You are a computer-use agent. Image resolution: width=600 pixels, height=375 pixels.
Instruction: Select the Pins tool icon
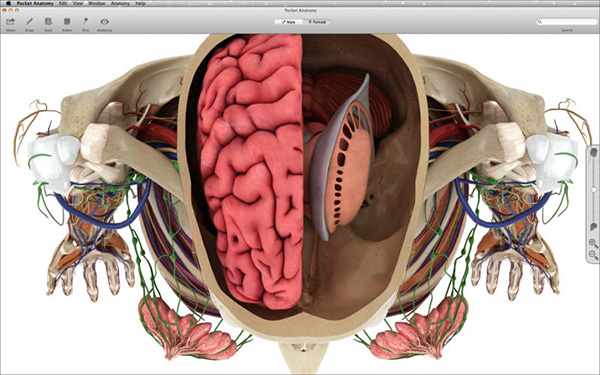[85, 22]
